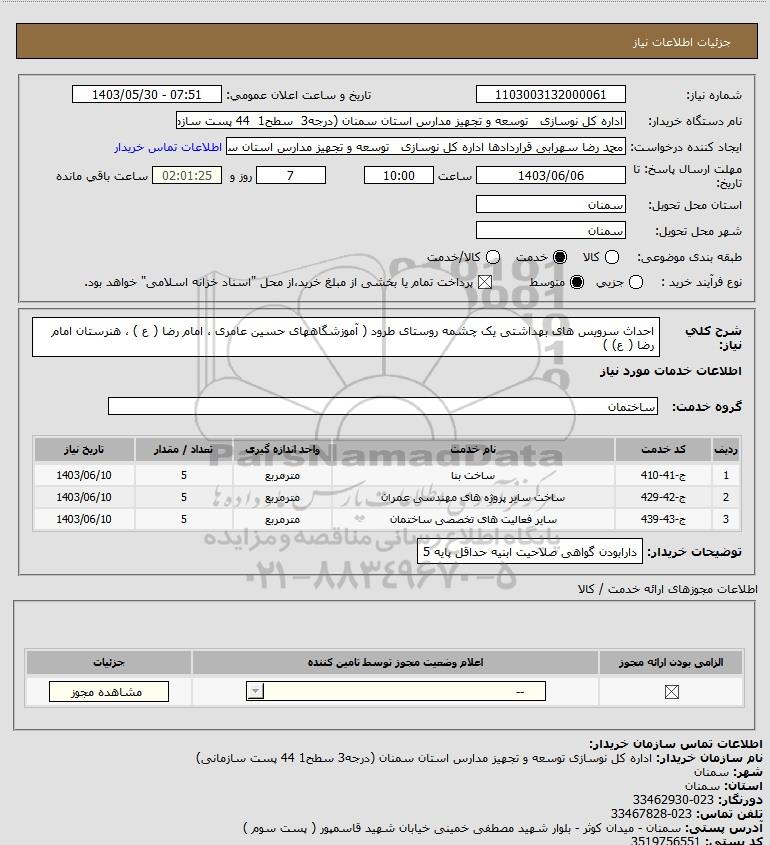The image size is (770, 845).
Task: Click سایر فعالیت های تخصصی ساختمان
Action: click(473, 520)
